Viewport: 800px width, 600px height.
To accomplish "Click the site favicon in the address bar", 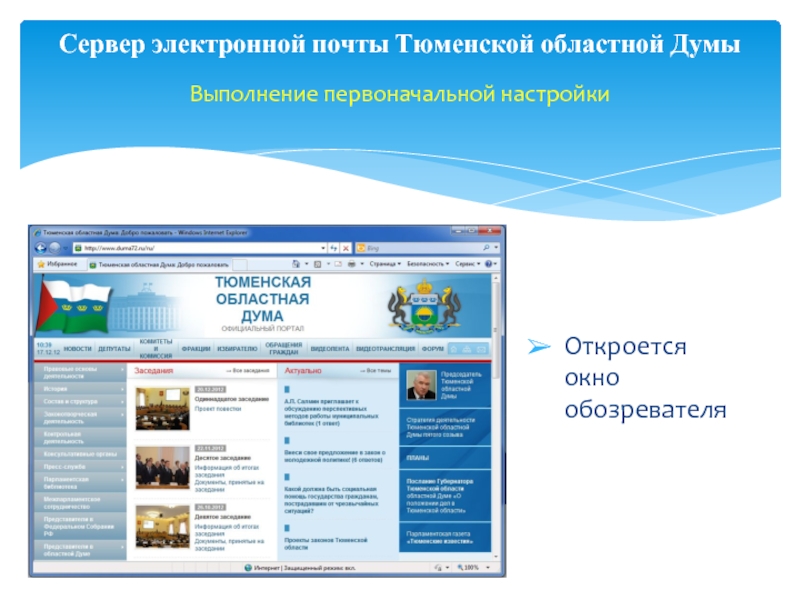I will tap(78, 248).
